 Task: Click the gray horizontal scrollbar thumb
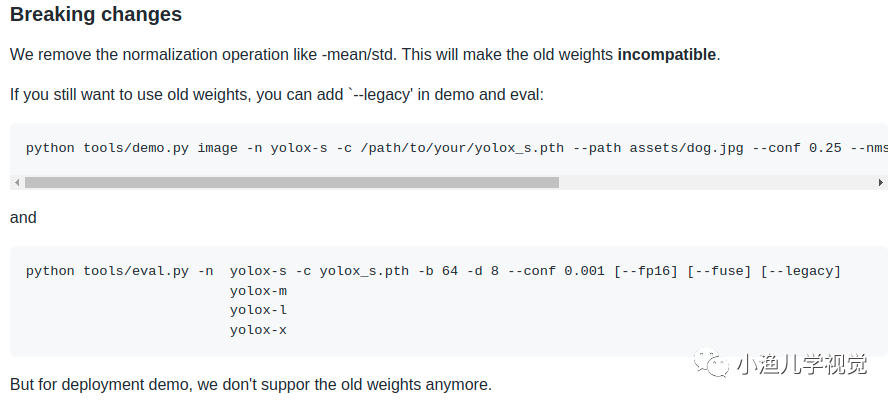pyautogui.click(x=292, y=182)
